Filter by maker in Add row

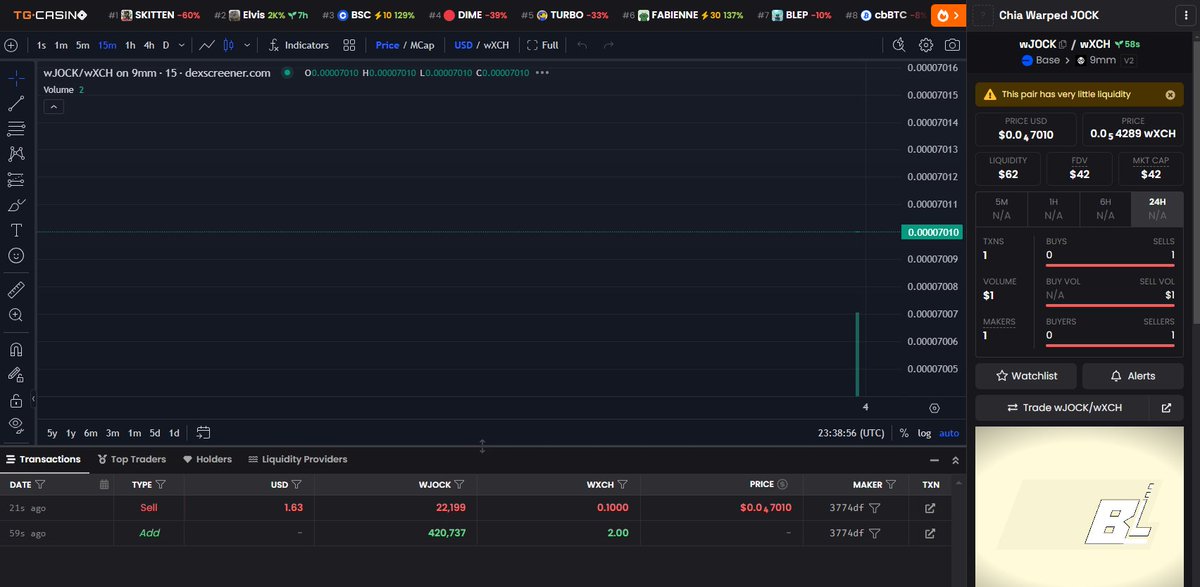point(875,533)
